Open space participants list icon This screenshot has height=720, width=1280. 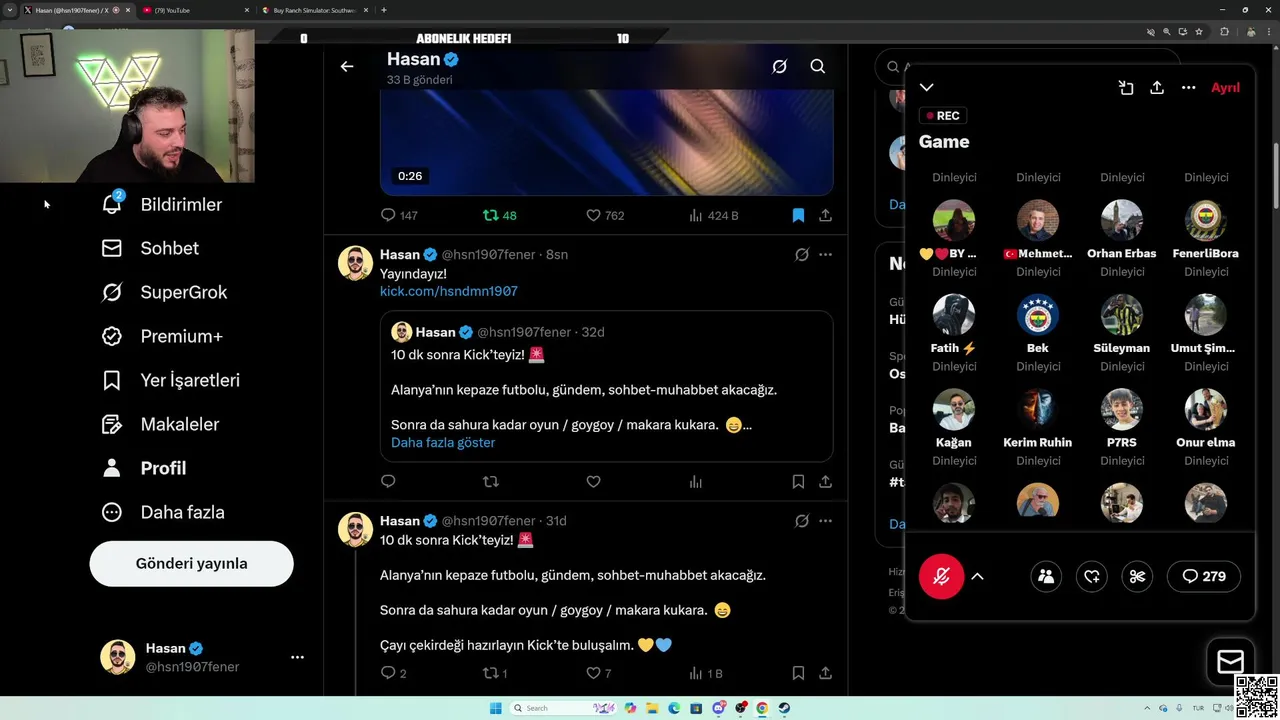[1046, 576]
